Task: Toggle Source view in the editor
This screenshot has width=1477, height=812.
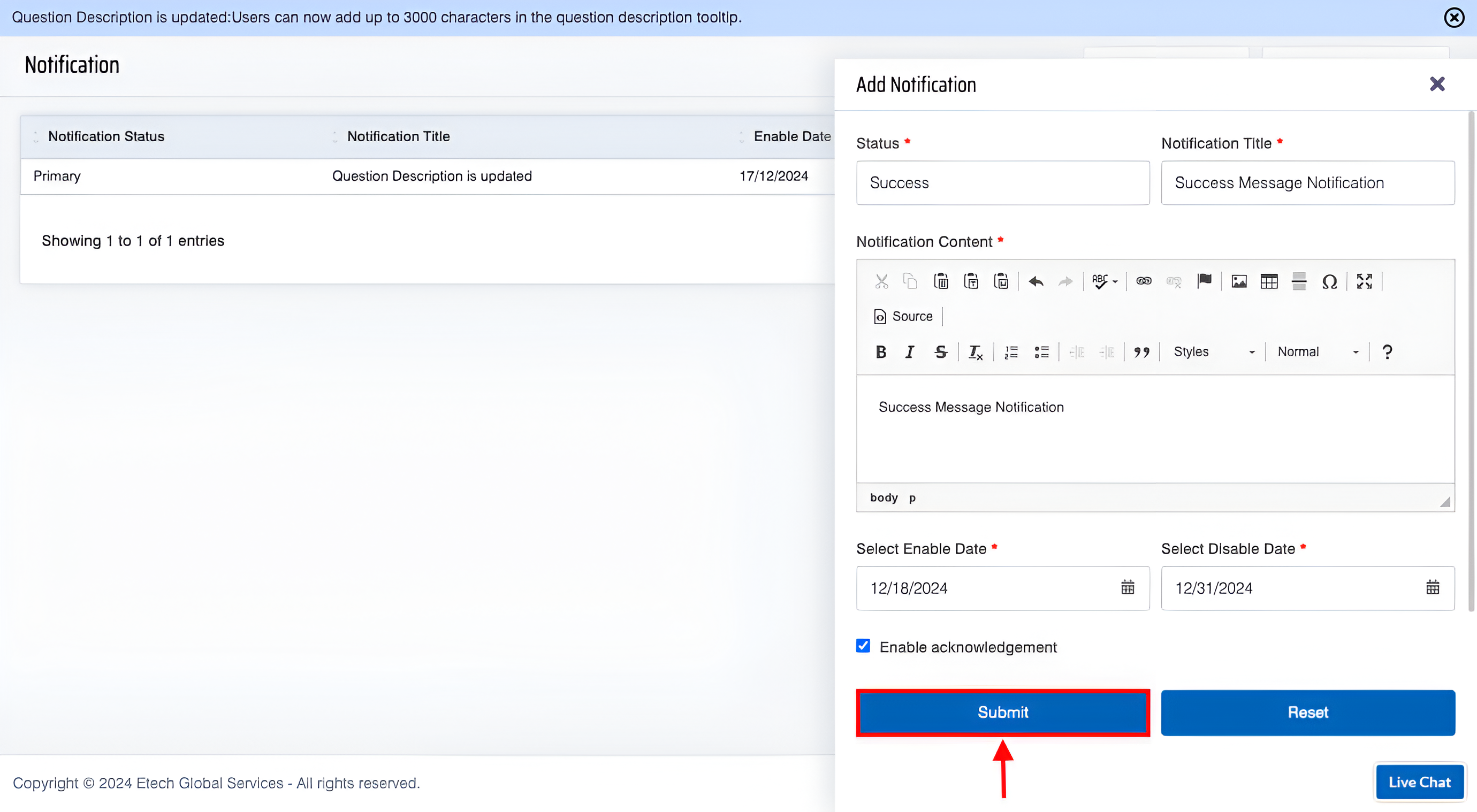Action: pyautogui.click(x=903, y=316)
